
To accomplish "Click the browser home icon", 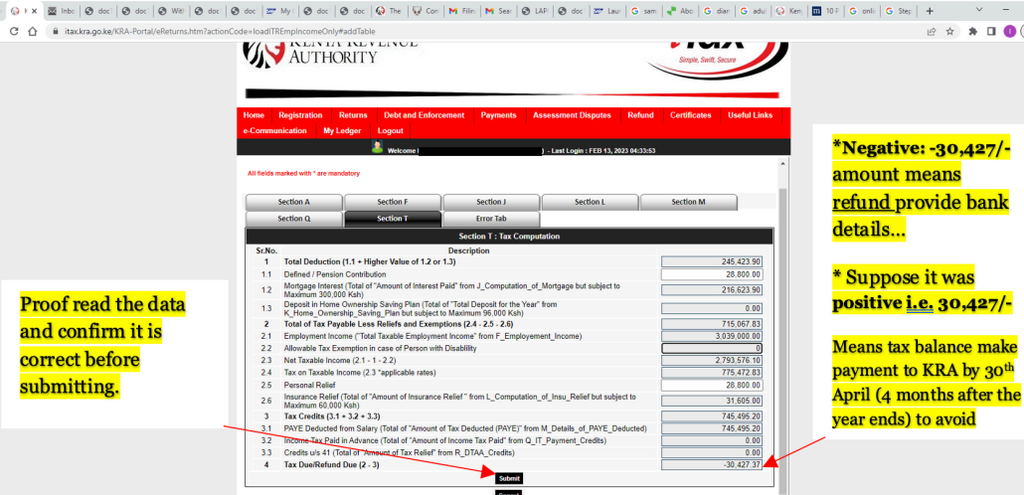I will tap(32, 31).
